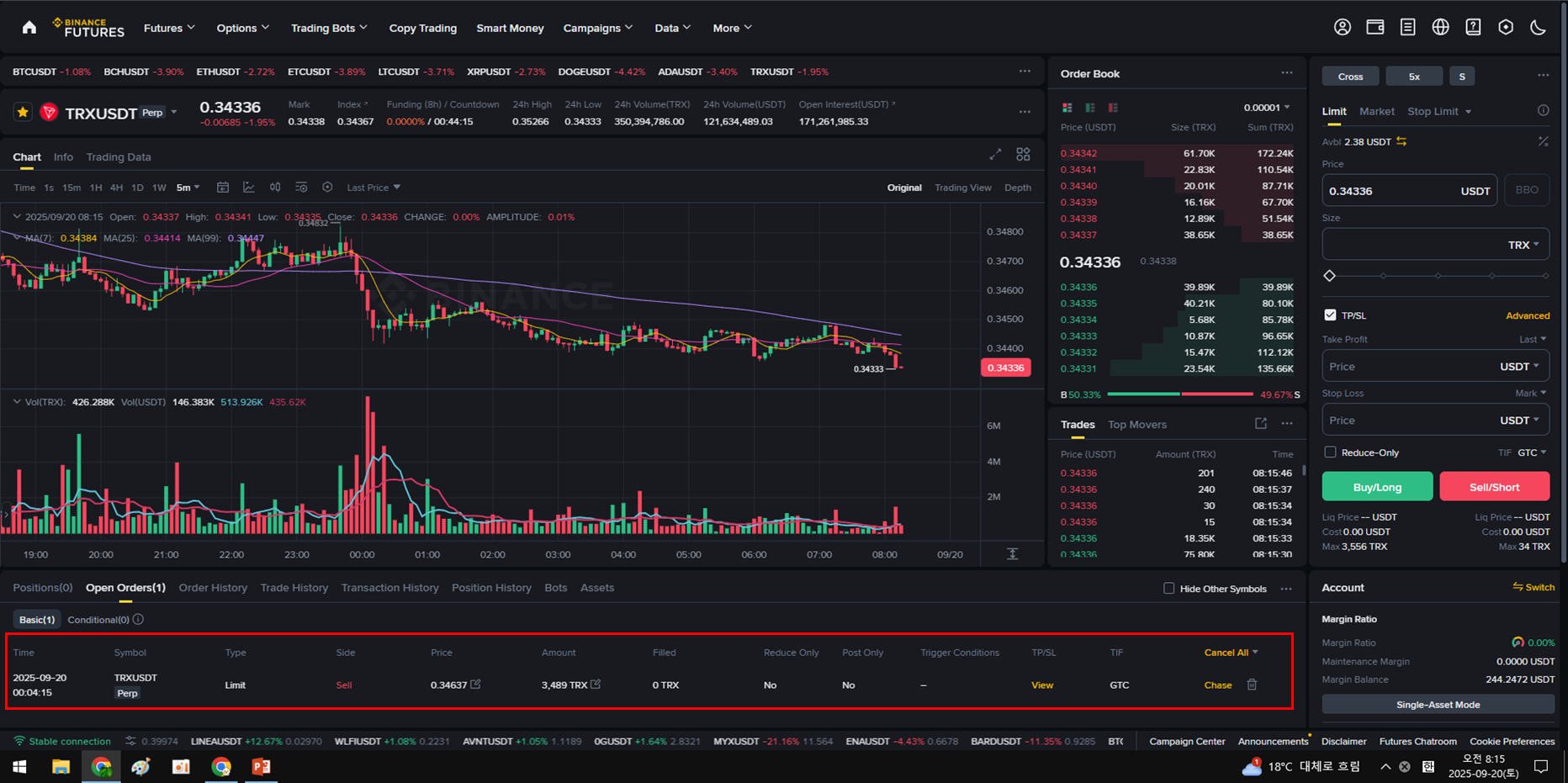The width and height of the screenshot is (1568, 783).
Task: Expand the chart to fullscreen
Action: [x=995, y=155]
